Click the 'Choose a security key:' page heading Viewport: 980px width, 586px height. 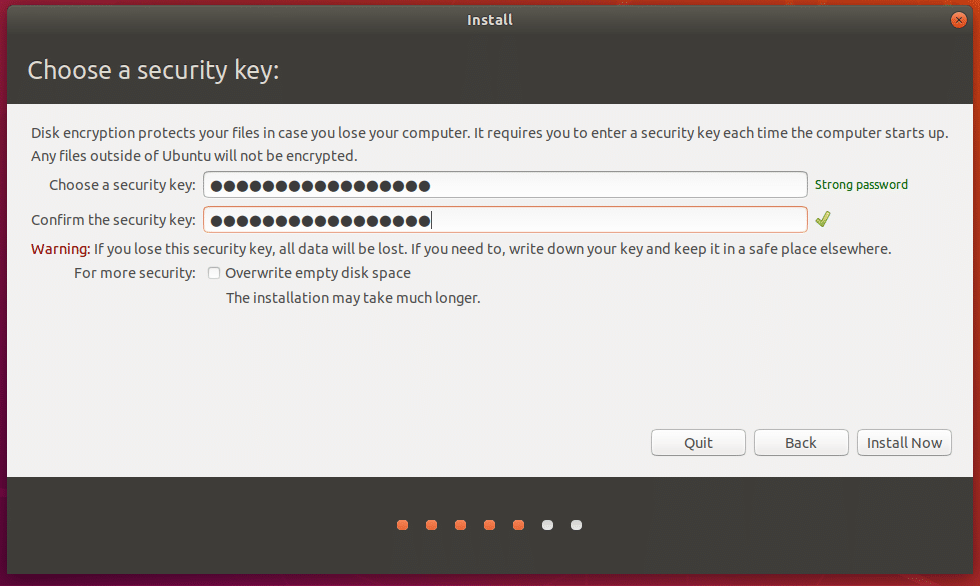coord(153,71)
